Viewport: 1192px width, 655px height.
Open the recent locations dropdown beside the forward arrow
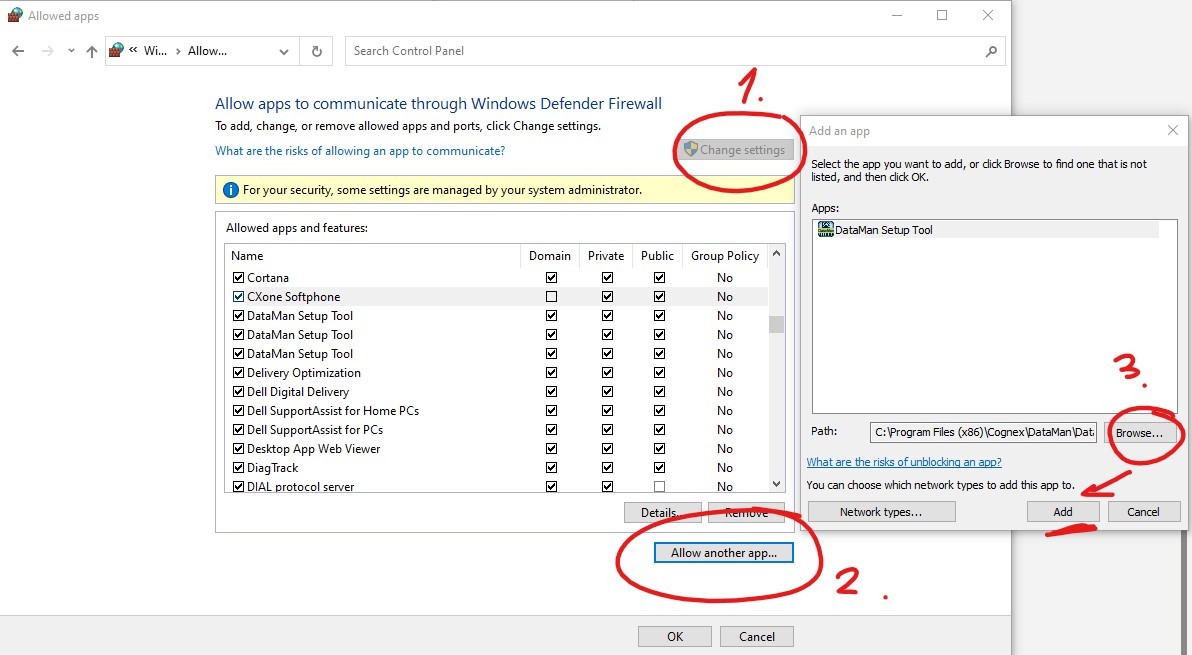(x=69, y=50)
